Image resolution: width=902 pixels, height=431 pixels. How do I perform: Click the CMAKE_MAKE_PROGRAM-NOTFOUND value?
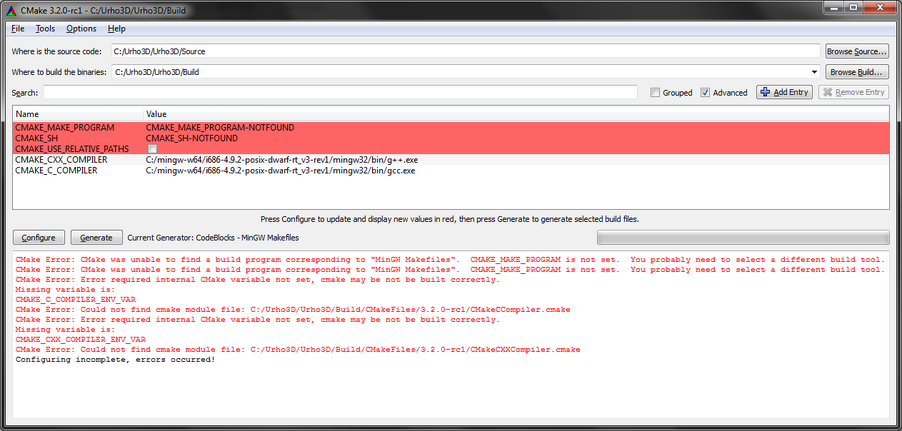[220, 127]
